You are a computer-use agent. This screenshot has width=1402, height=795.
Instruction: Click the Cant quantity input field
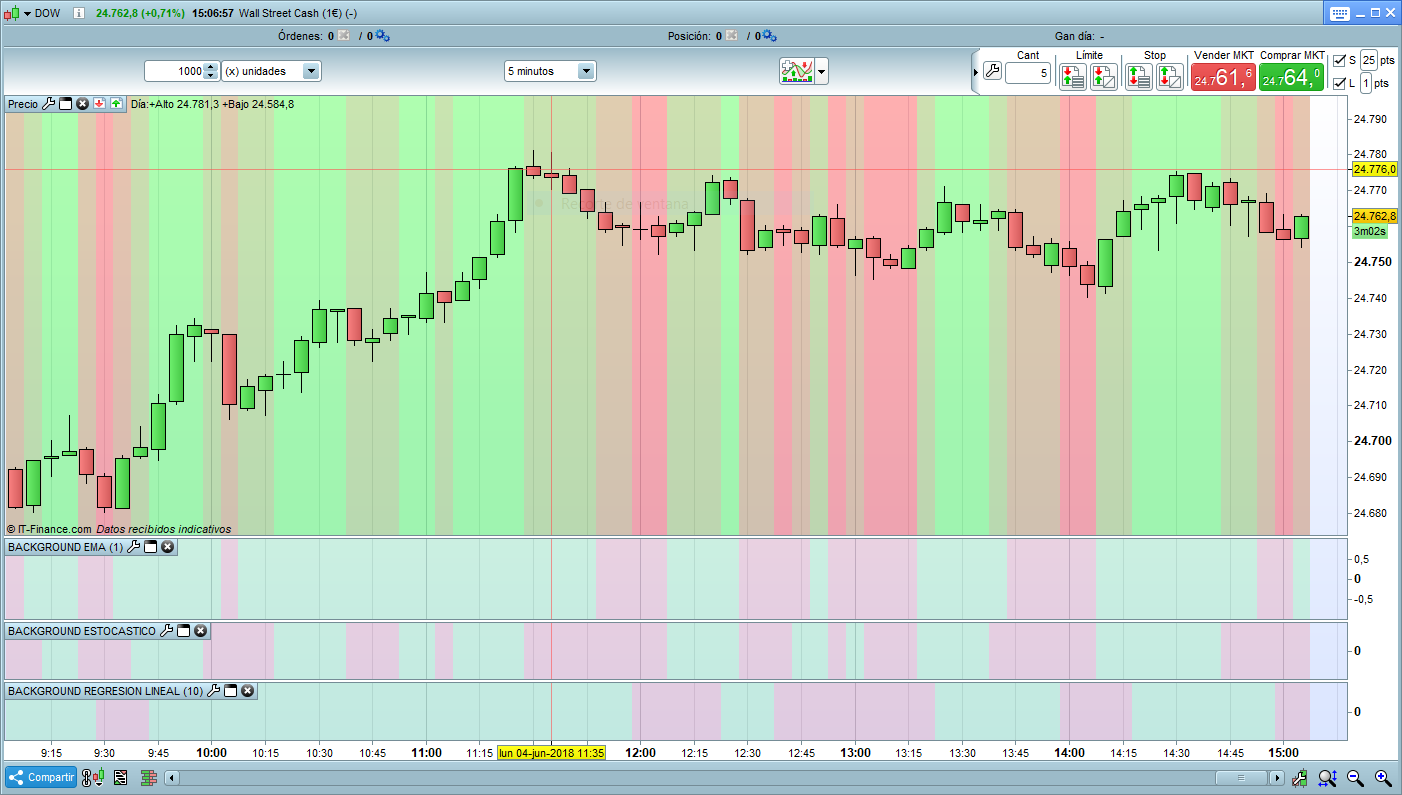(1028, 73)
